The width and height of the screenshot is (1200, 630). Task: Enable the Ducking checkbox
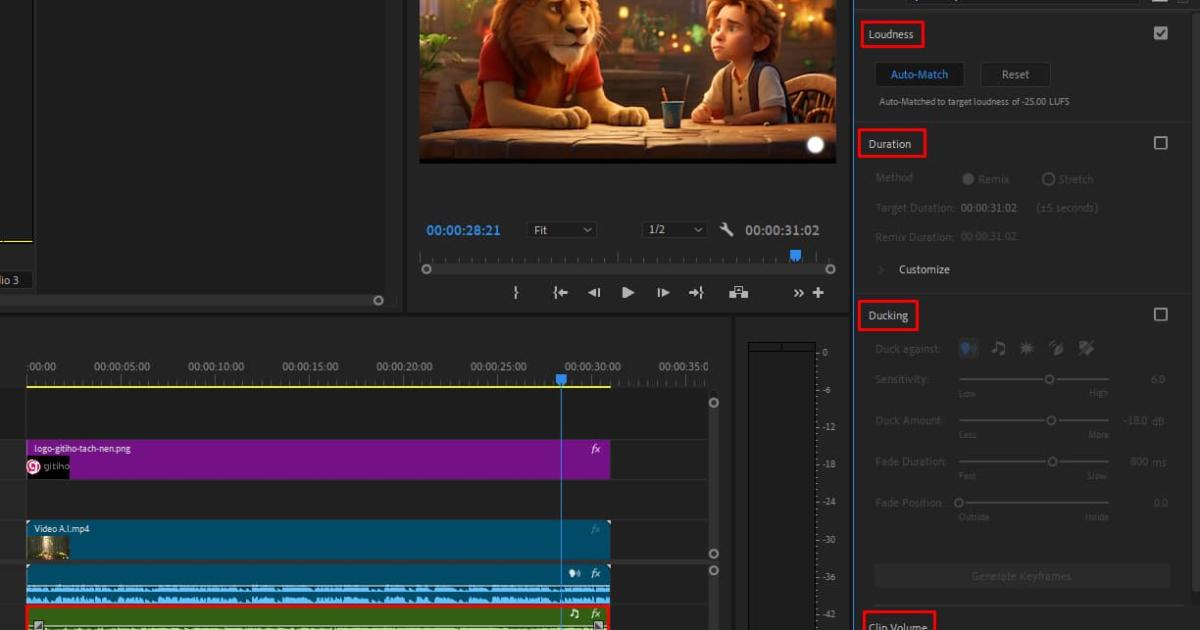[1160, 314]
